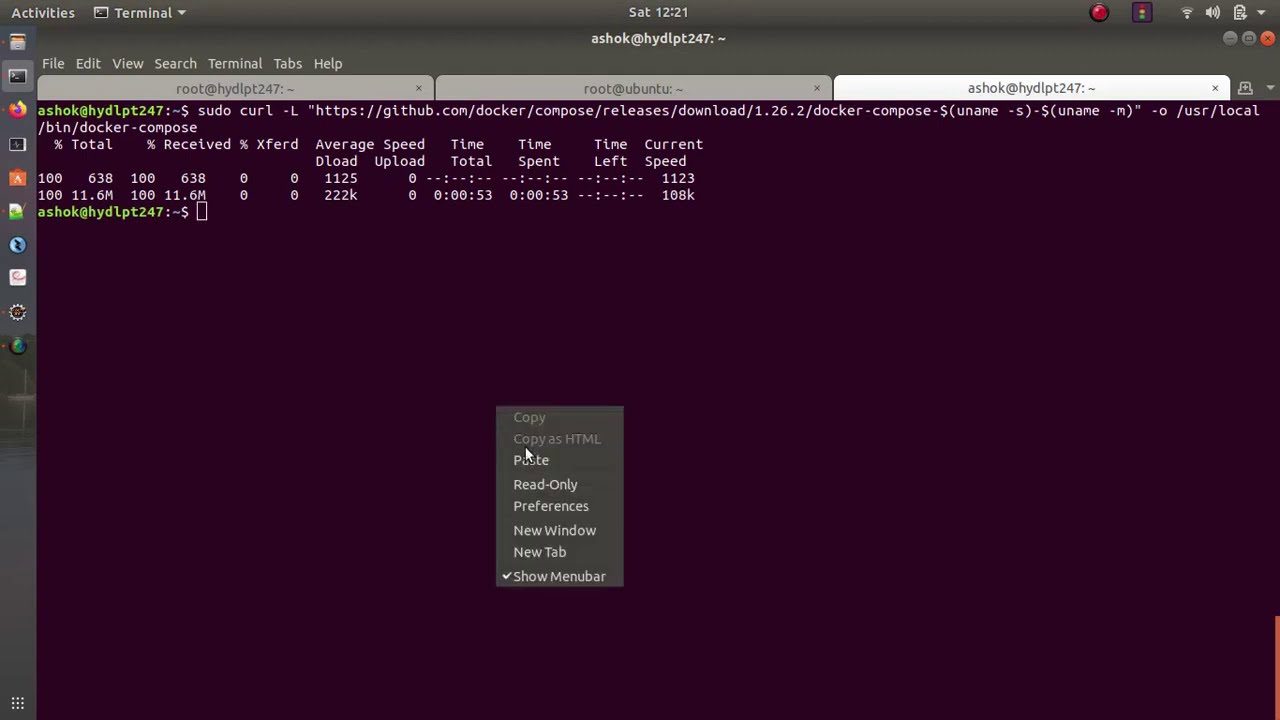This screenshot has height=720, width=1280.
Task: Click the /bin/docker-compose path text
Action: point(117,128)
